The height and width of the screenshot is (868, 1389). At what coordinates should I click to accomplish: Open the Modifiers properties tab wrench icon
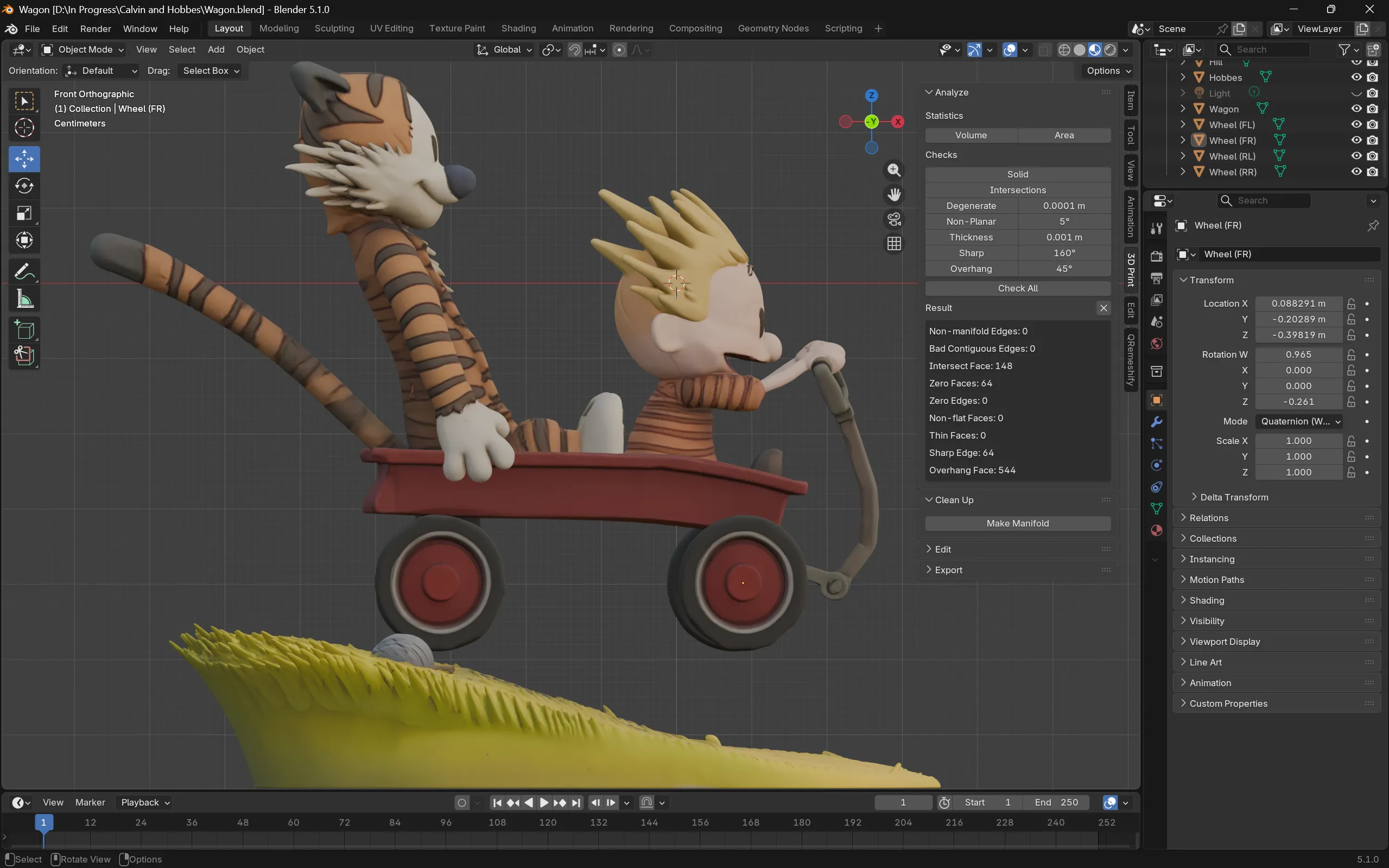pos(1157,422)
